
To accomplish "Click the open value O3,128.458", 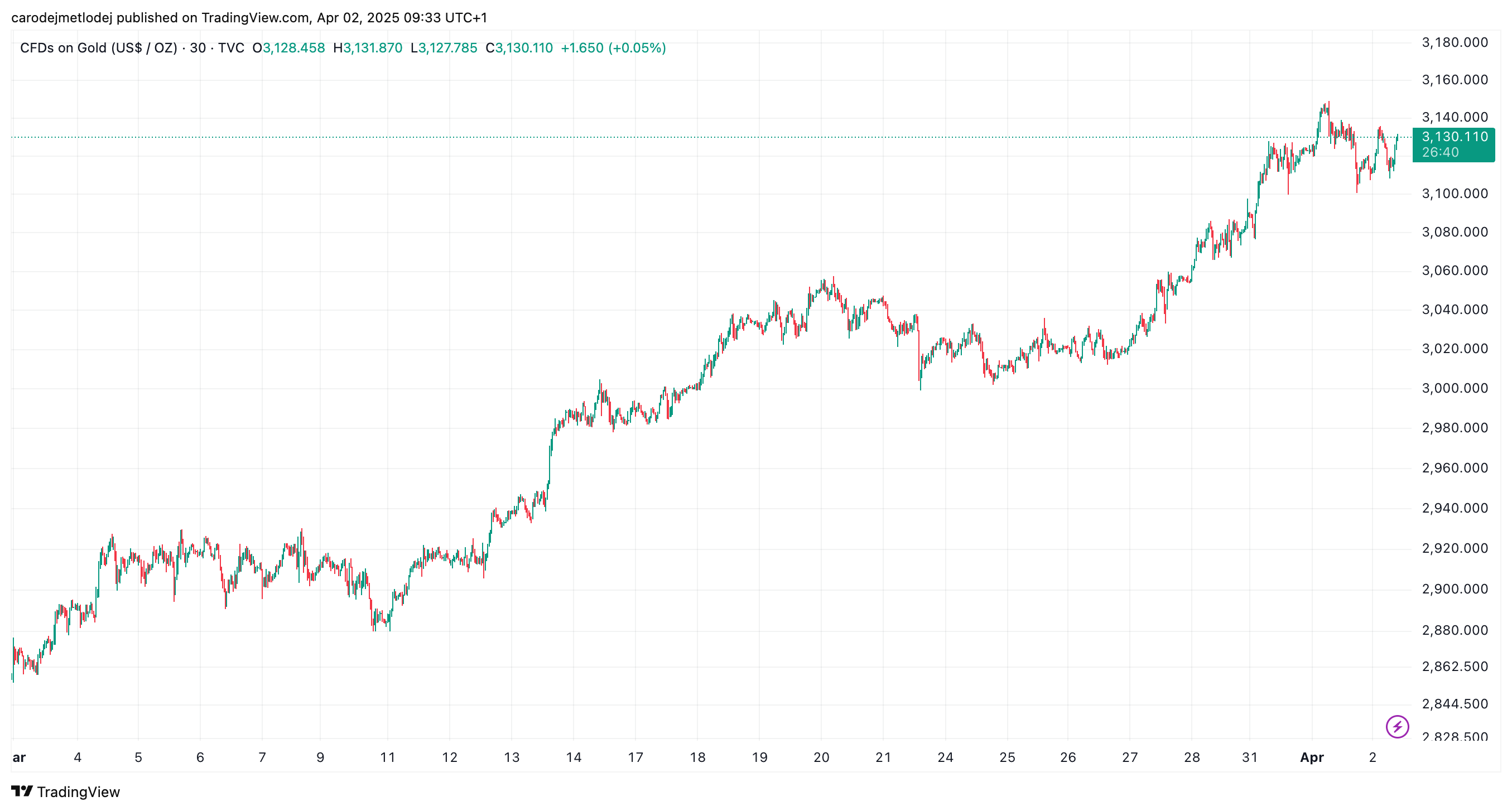I will [288, 47].
